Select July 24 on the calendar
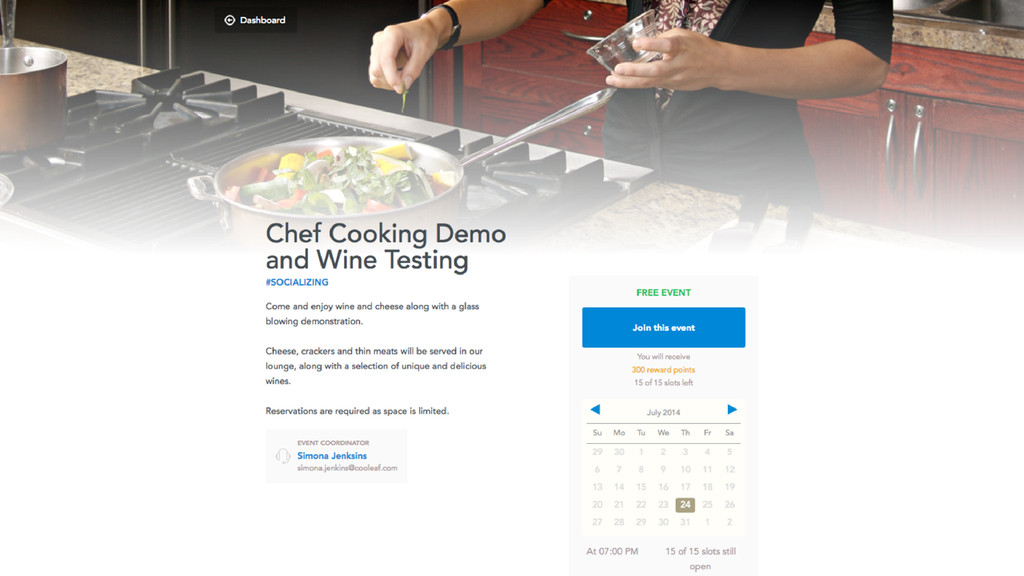Image resolution: width=1024 pixels, height=576 pixels. 685,505
